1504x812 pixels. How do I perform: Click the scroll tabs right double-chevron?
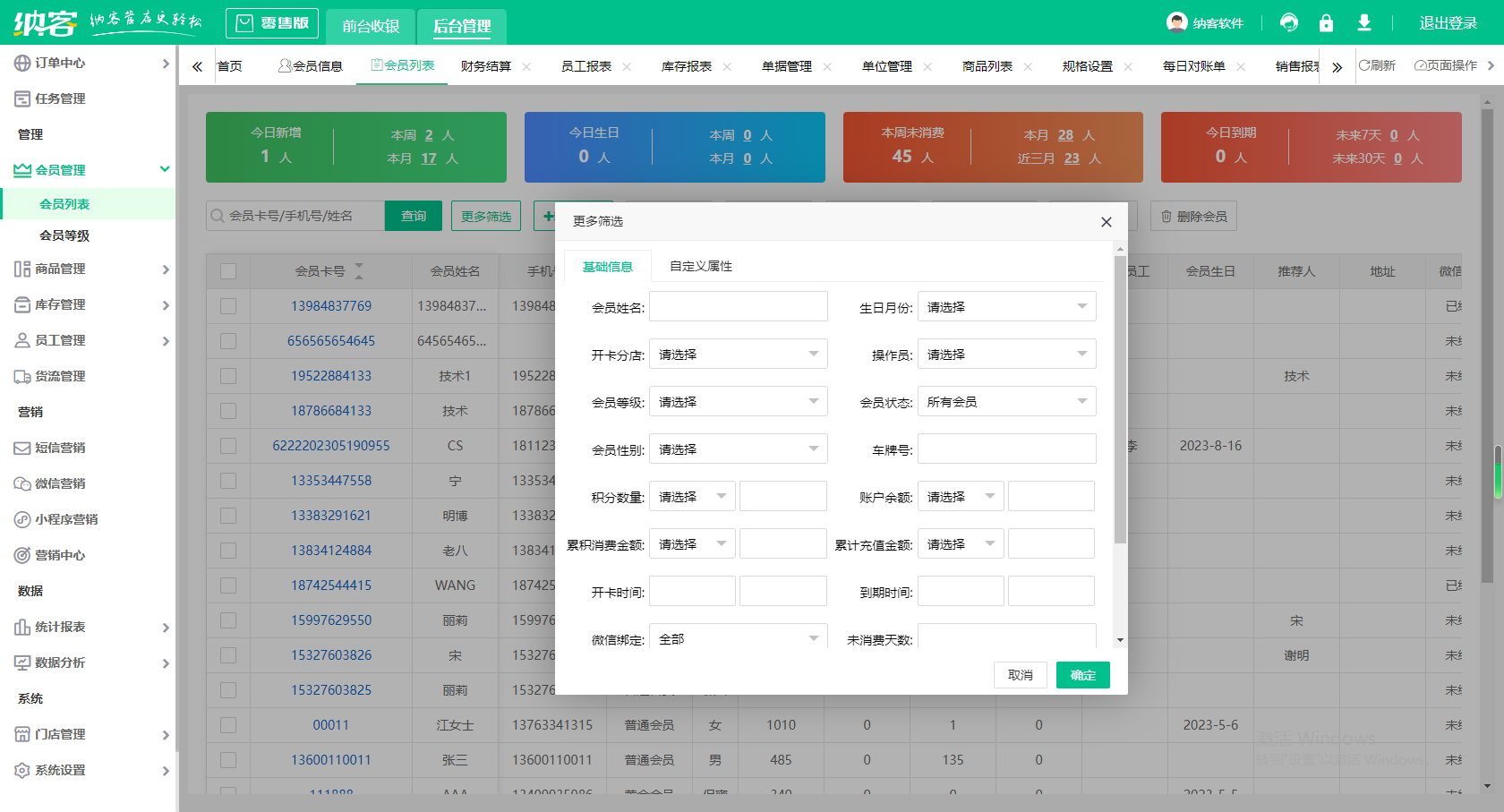coord(1337,67)
